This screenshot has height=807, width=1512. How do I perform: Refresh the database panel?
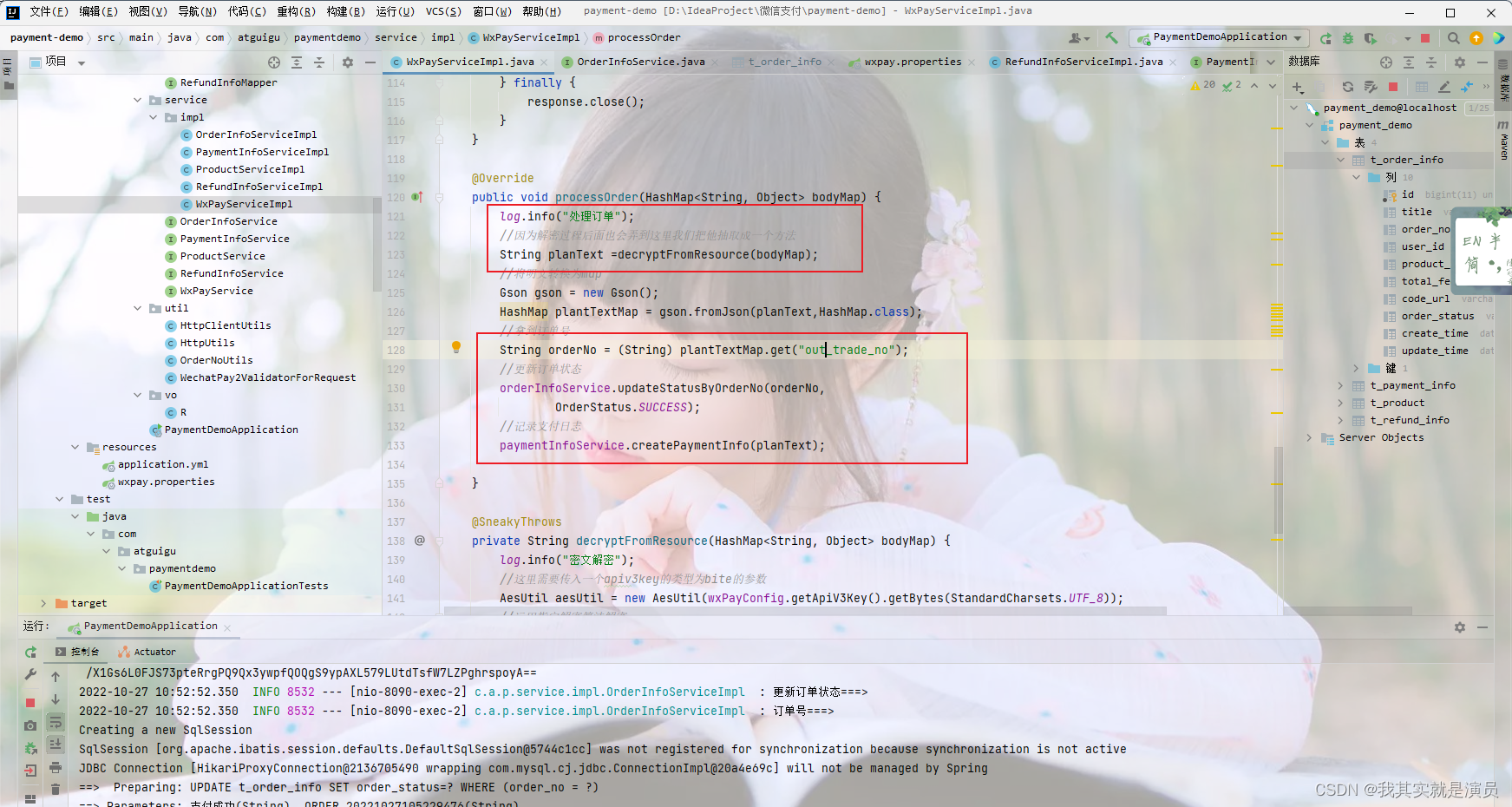click(1348, 87)
